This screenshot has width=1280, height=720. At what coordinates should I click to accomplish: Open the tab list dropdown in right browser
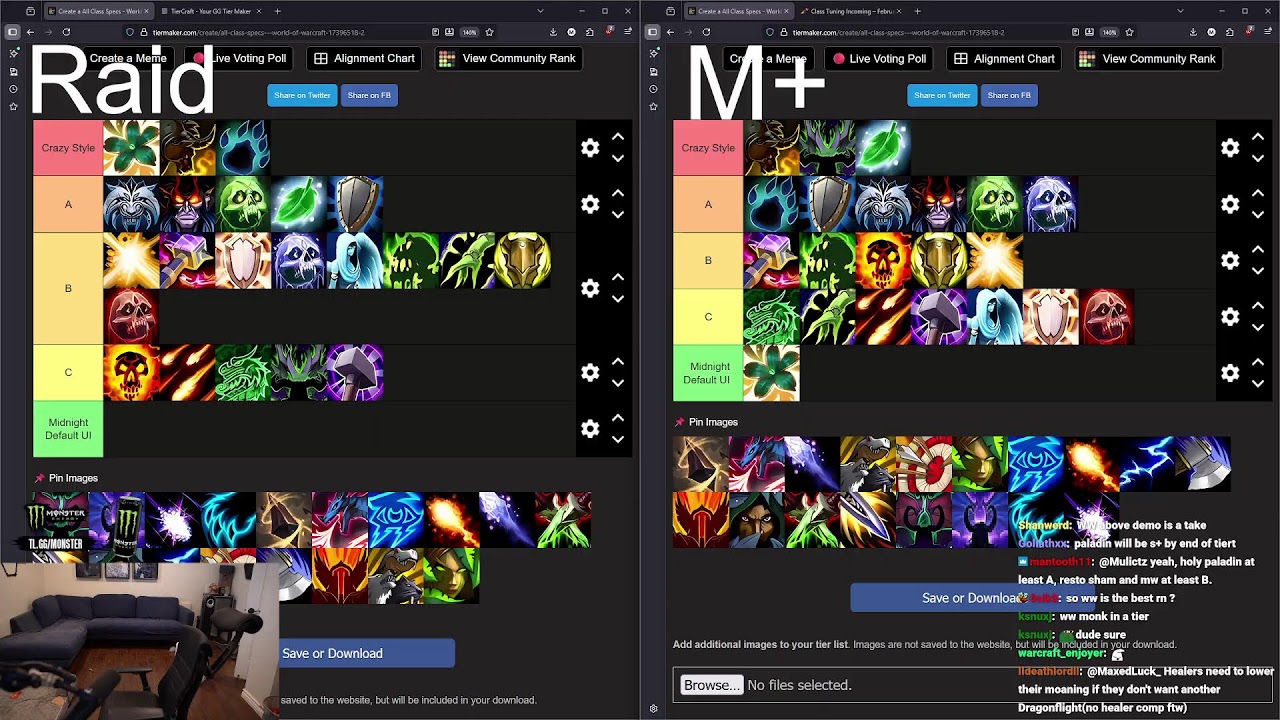pyautogui.click(x=1180, y=11)
